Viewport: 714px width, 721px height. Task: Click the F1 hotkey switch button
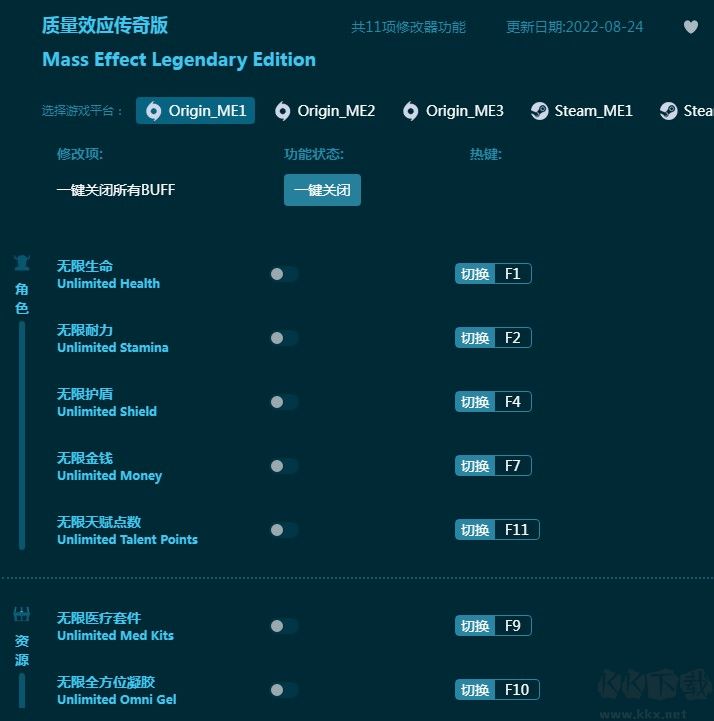[x=475, y=274]
